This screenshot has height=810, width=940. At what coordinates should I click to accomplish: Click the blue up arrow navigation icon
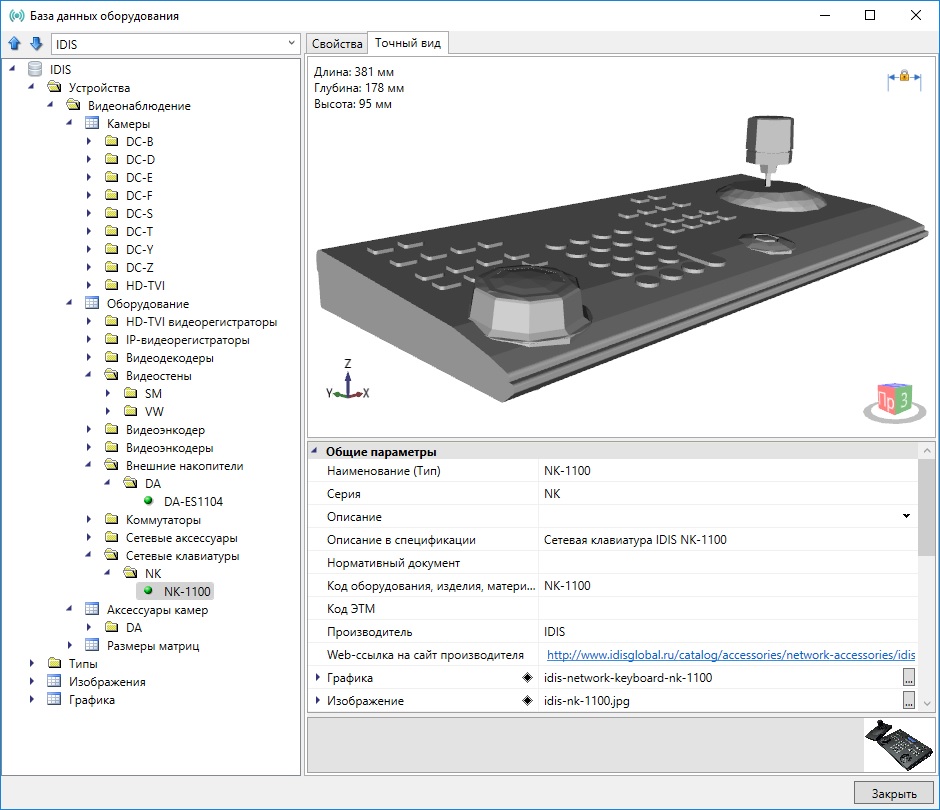pos(14,44)
